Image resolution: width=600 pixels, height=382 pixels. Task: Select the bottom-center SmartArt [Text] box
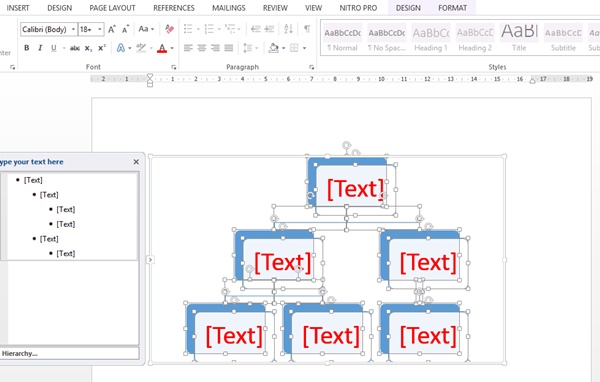click(331, 336)
